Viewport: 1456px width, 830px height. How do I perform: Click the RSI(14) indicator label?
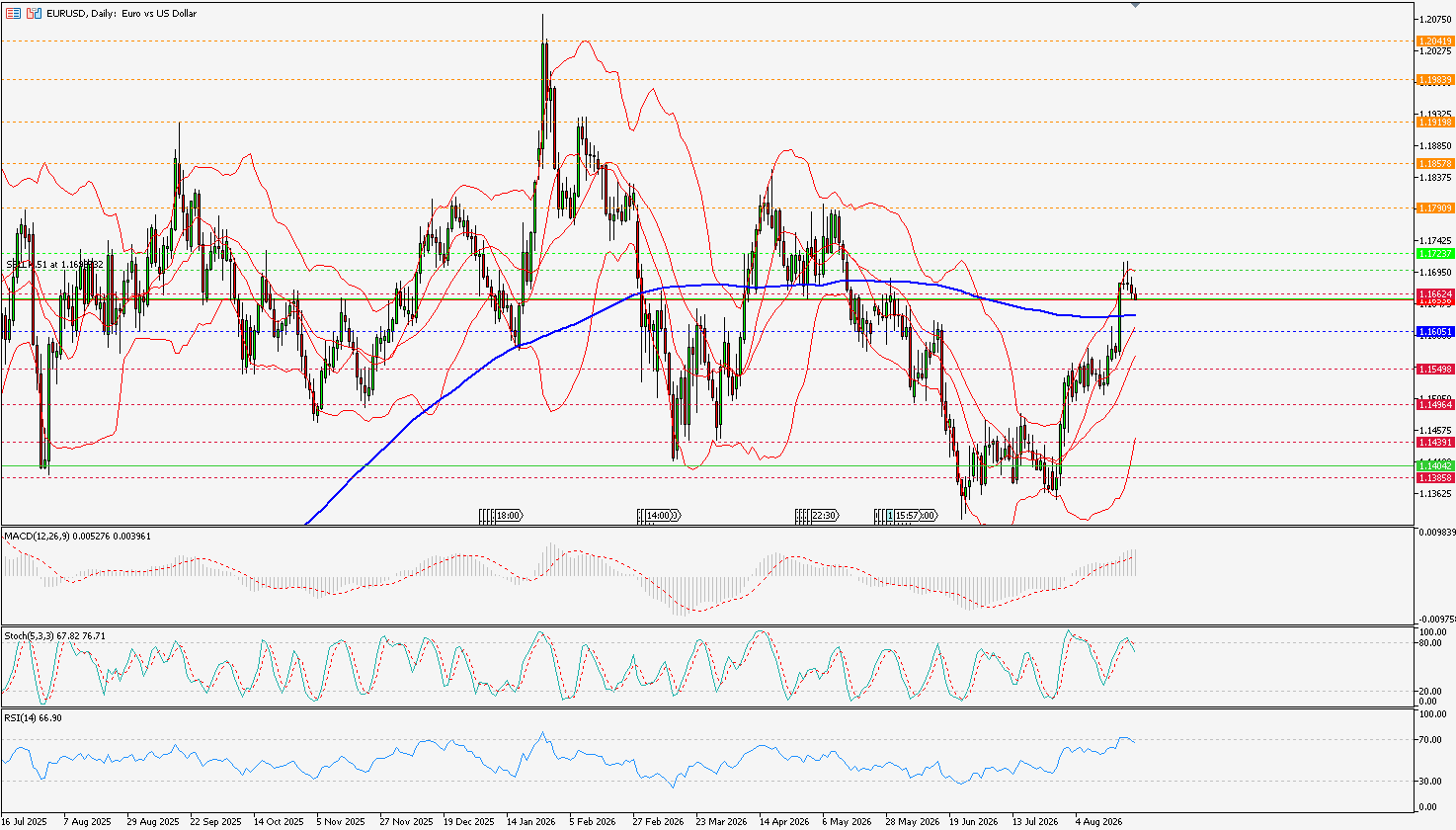(x=34, y=717)
